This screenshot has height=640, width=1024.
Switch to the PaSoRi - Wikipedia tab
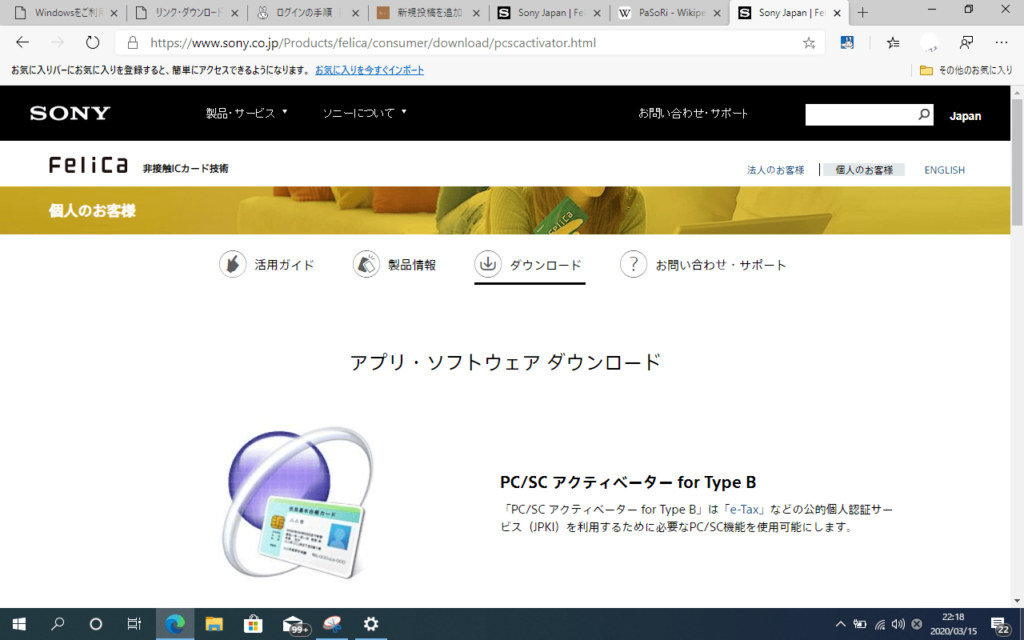(x=669, y=13)
